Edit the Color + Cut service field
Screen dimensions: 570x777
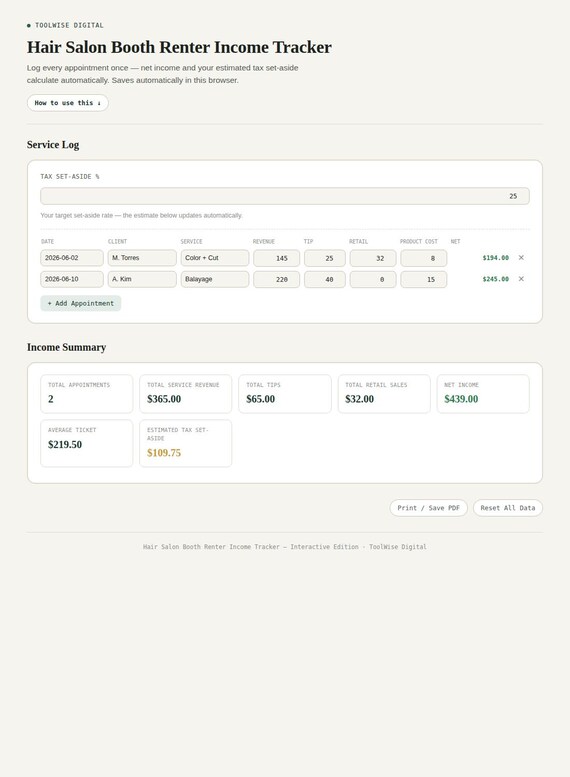[215, 258]
